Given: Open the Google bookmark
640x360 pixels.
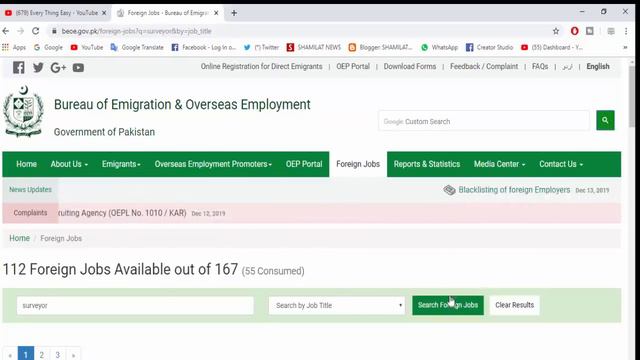Looking at the screenshot, I should click(48, 47).
